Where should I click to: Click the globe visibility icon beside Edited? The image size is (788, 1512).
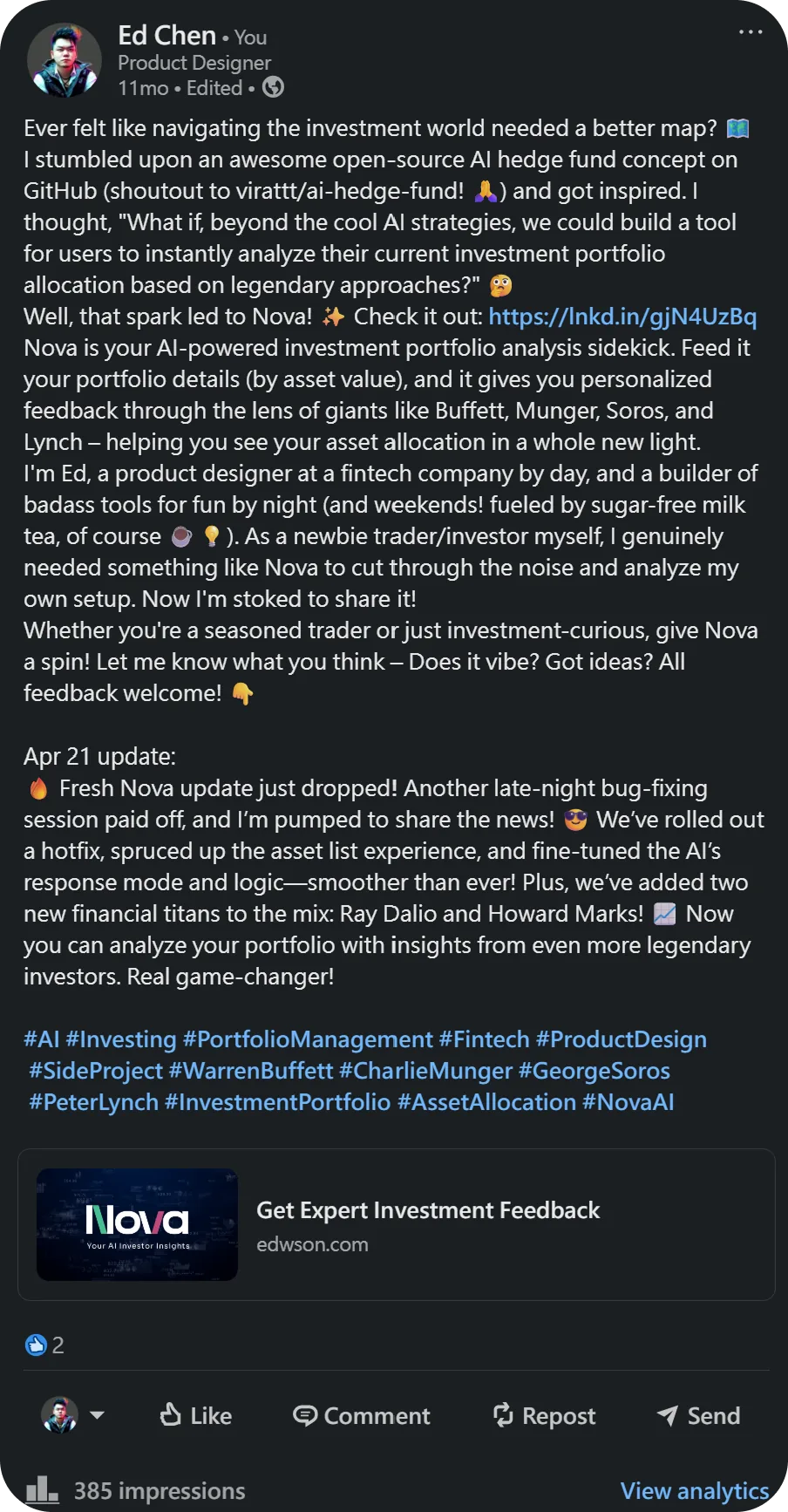(273, 88)
